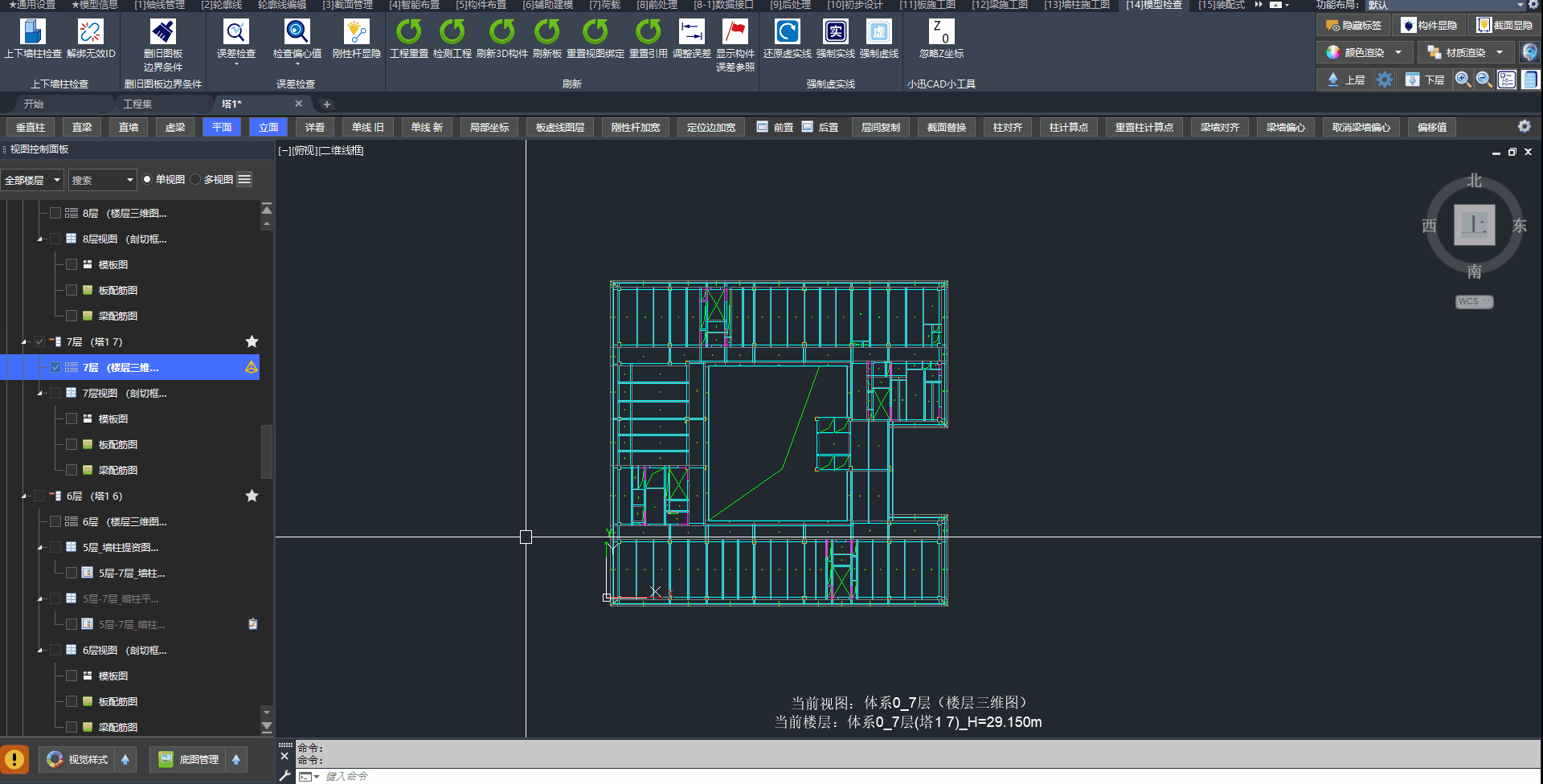
Task: Click the 上下墙柱检查 tool icon
Action: coord(32,33)
